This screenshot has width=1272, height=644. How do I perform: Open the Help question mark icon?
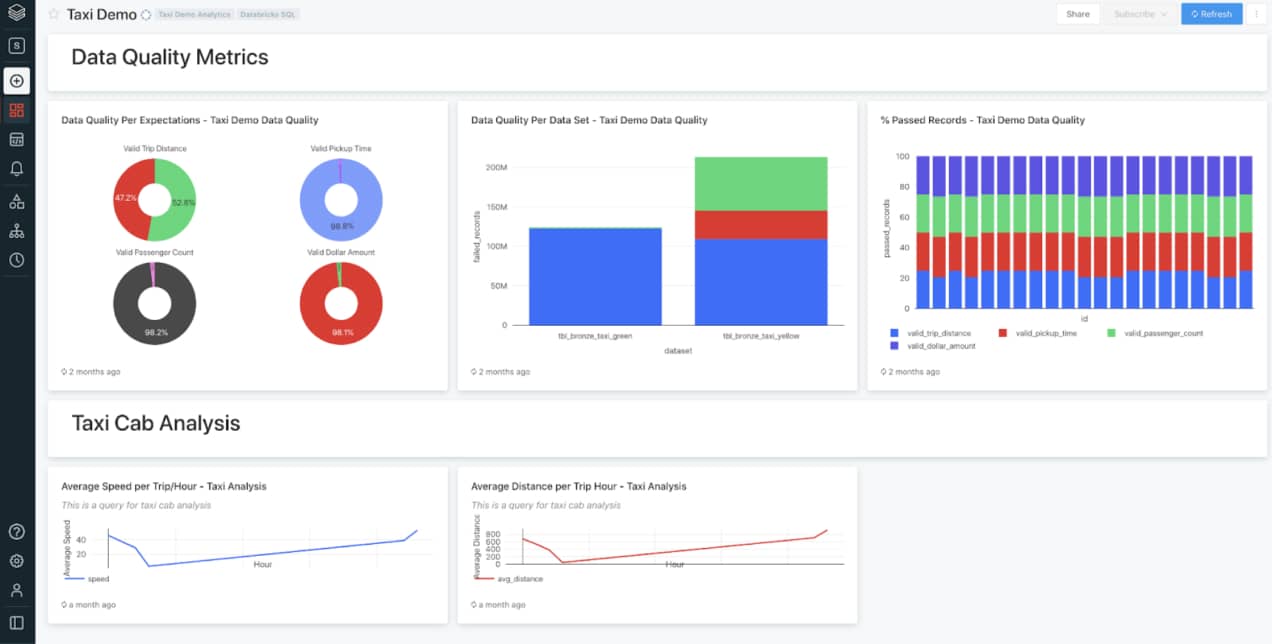coord(16,531)
